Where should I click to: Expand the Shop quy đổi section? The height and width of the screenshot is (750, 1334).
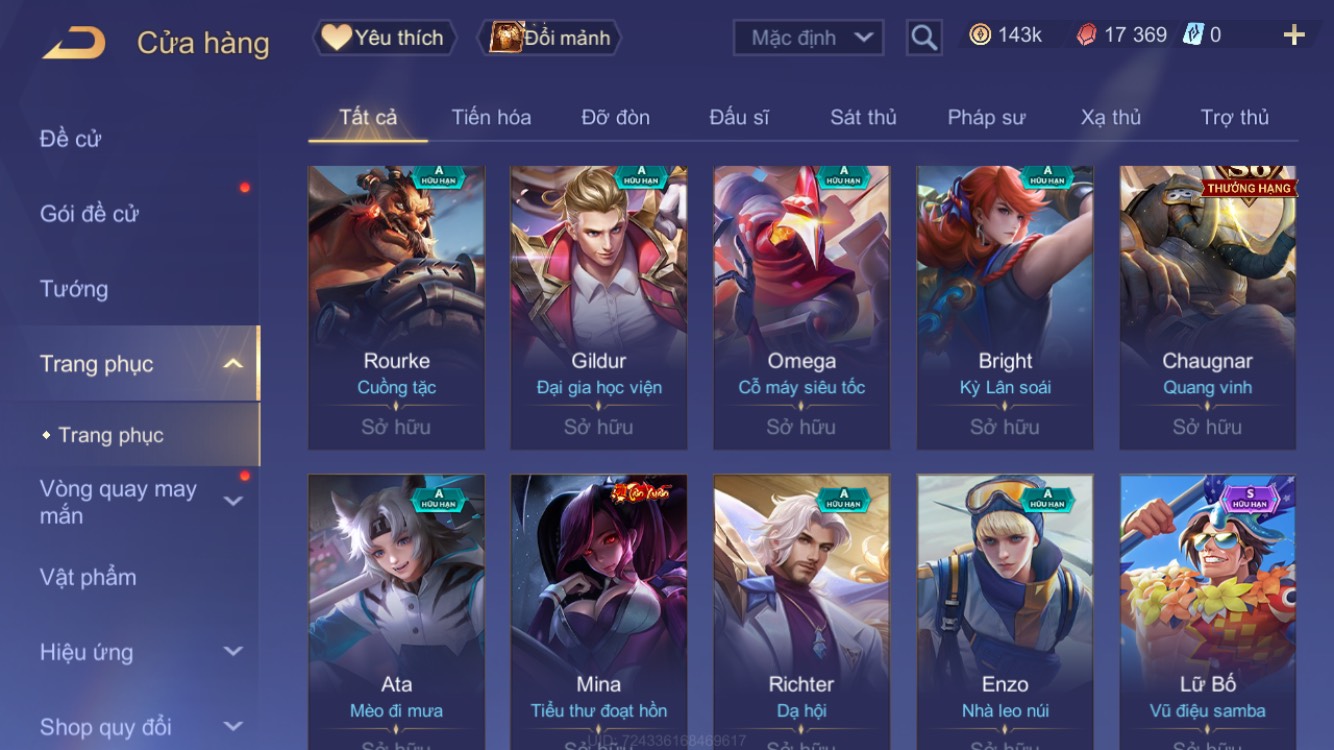[x=232, y=727]
